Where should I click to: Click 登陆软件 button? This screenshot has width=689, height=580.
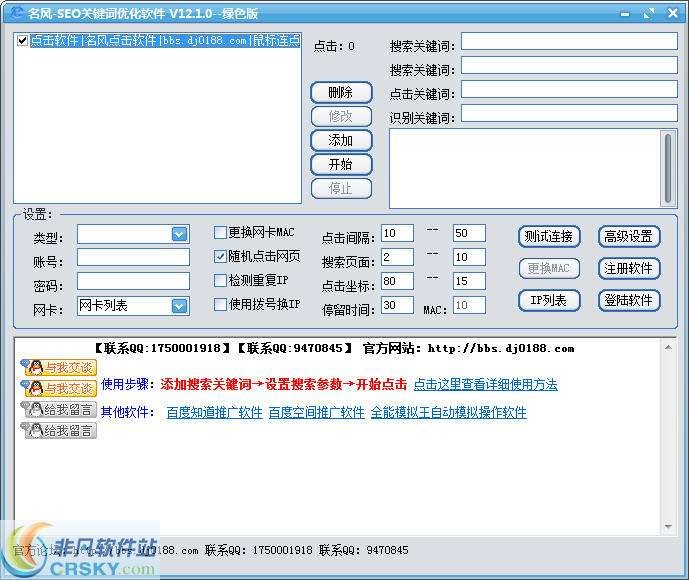[629, 301]
